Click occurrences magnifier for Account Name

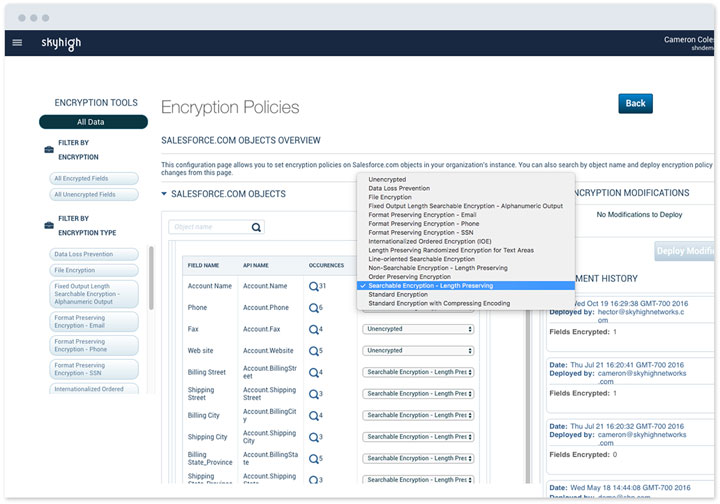[x=314, y=286]
